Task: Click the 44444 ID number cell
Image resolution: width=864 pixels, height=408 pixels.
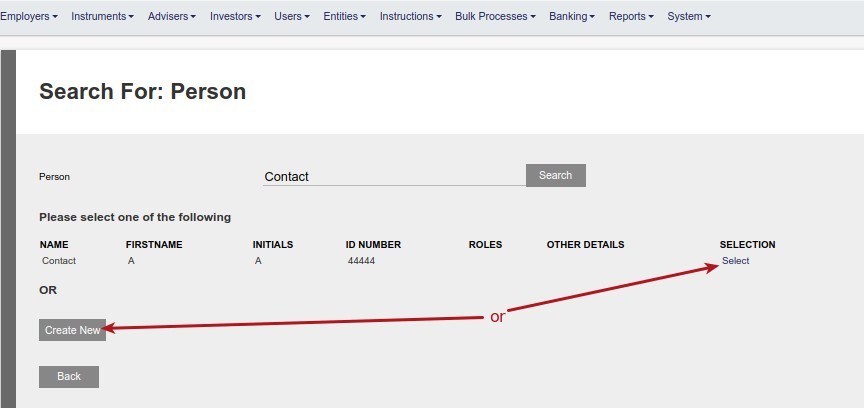Action: click(x=361, y=261)
